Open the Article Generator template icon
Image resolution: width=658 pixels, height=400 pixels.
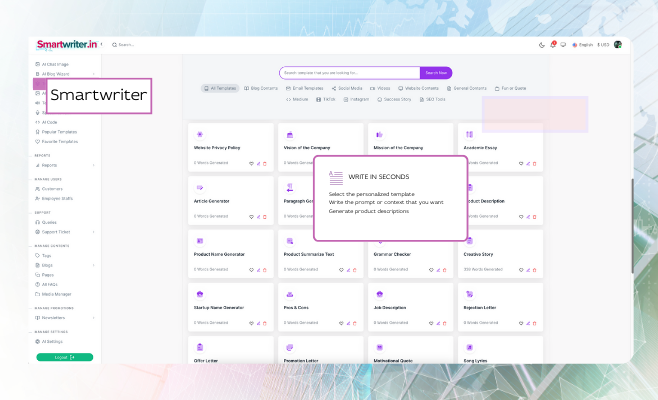200,188
